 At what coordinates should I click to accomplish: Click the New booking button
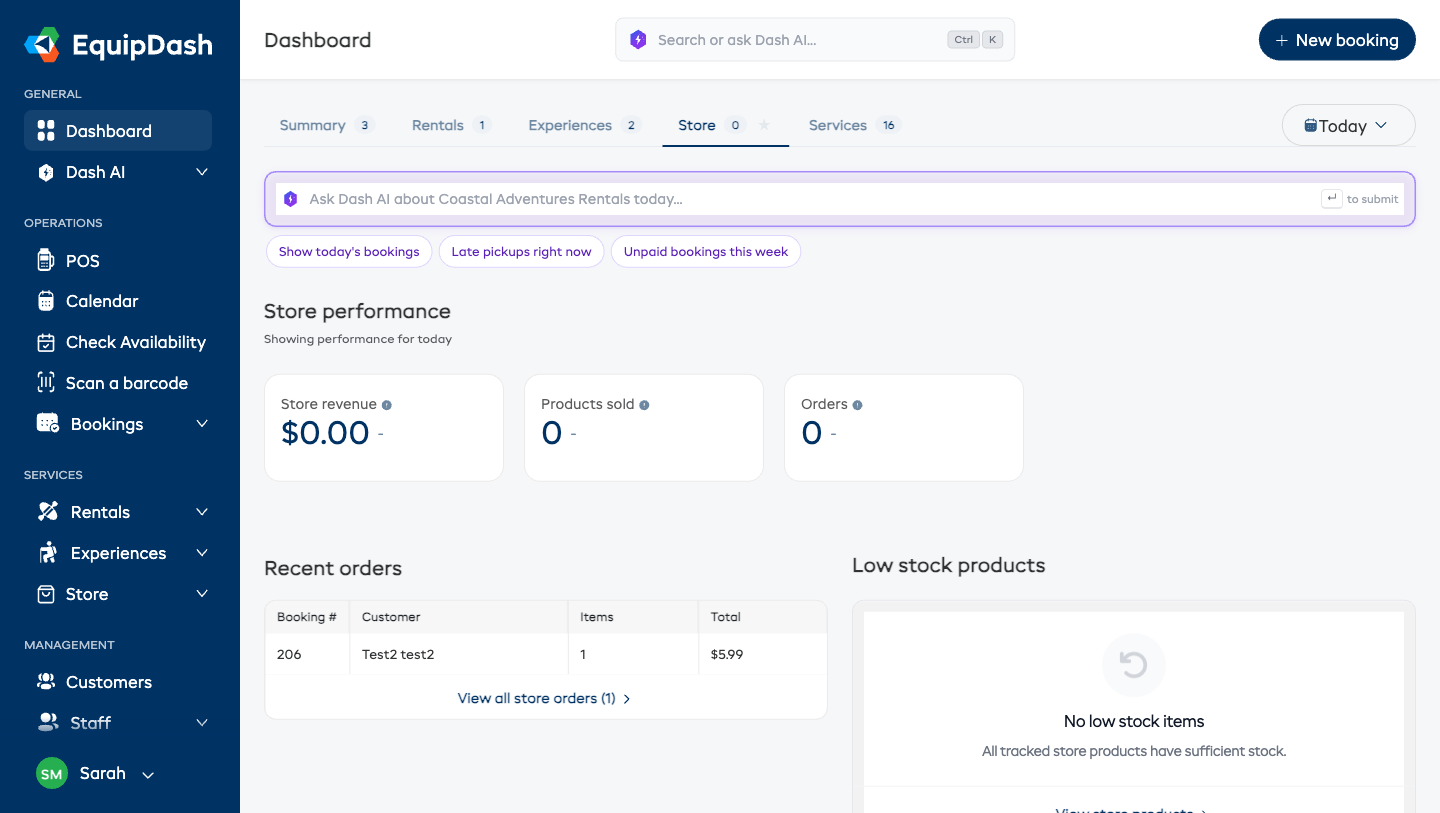[x=1337, y=40]
